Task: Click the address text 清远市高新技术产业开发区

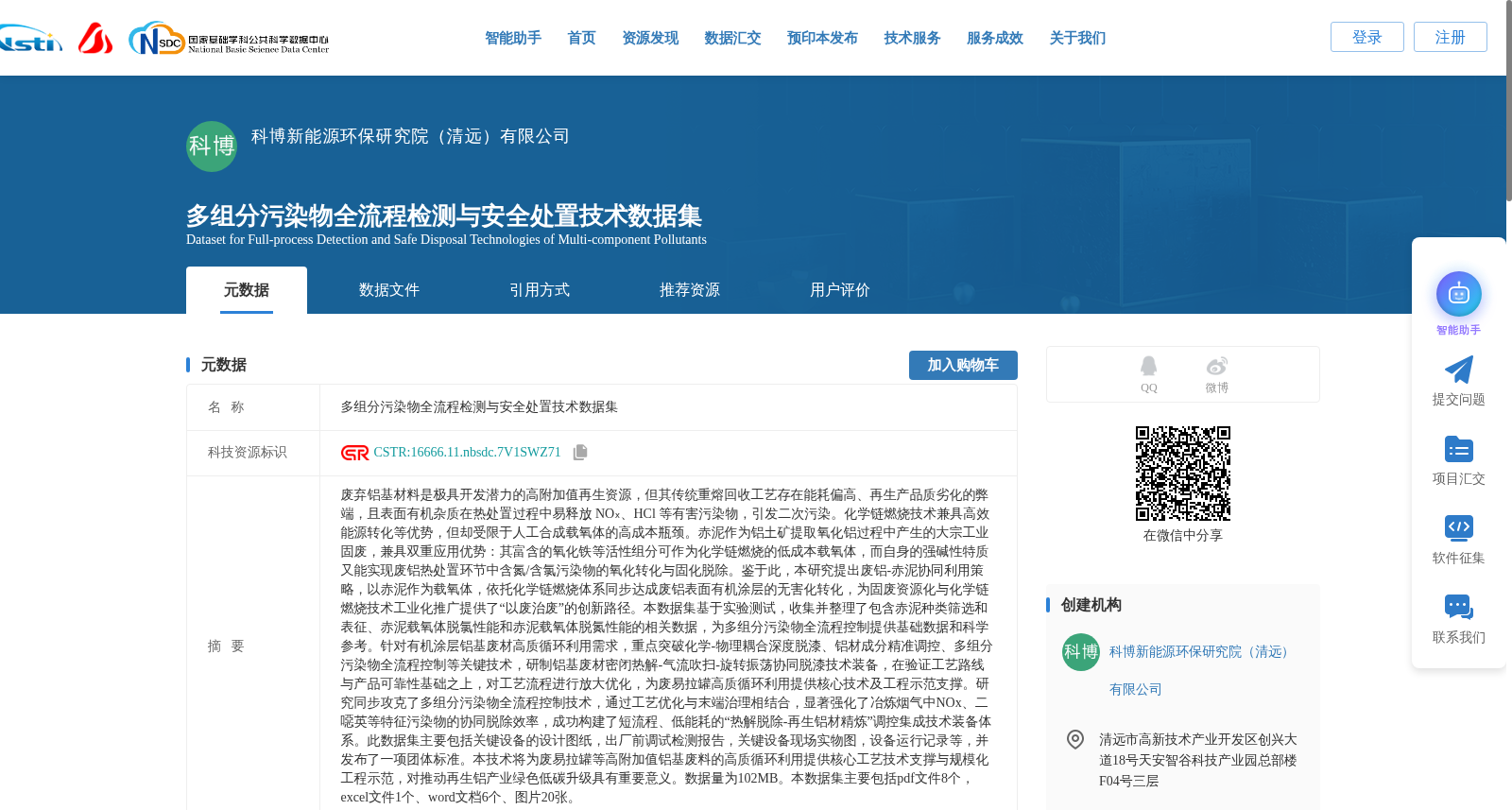Action: (x=1198, y=760)
